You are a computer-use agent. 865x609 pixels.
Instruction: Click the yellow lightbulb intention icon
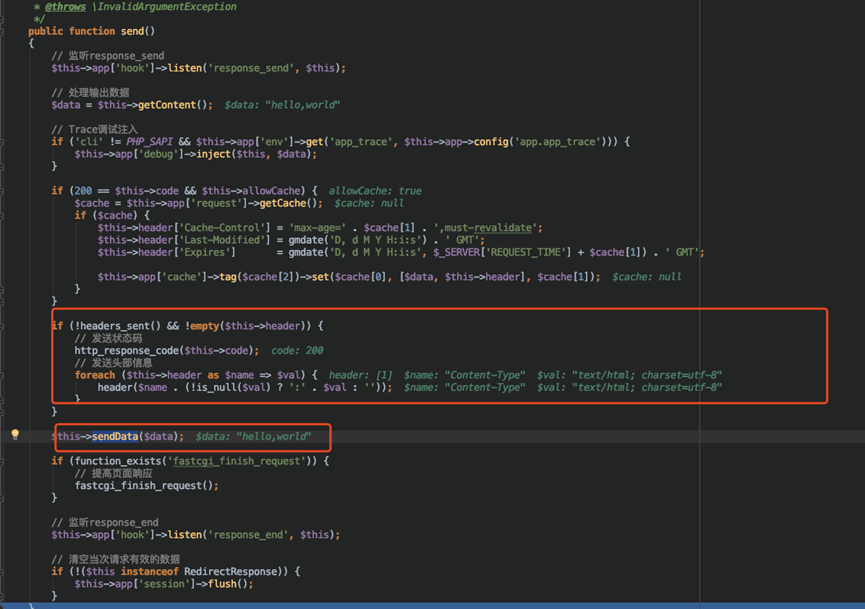point(15,435)
